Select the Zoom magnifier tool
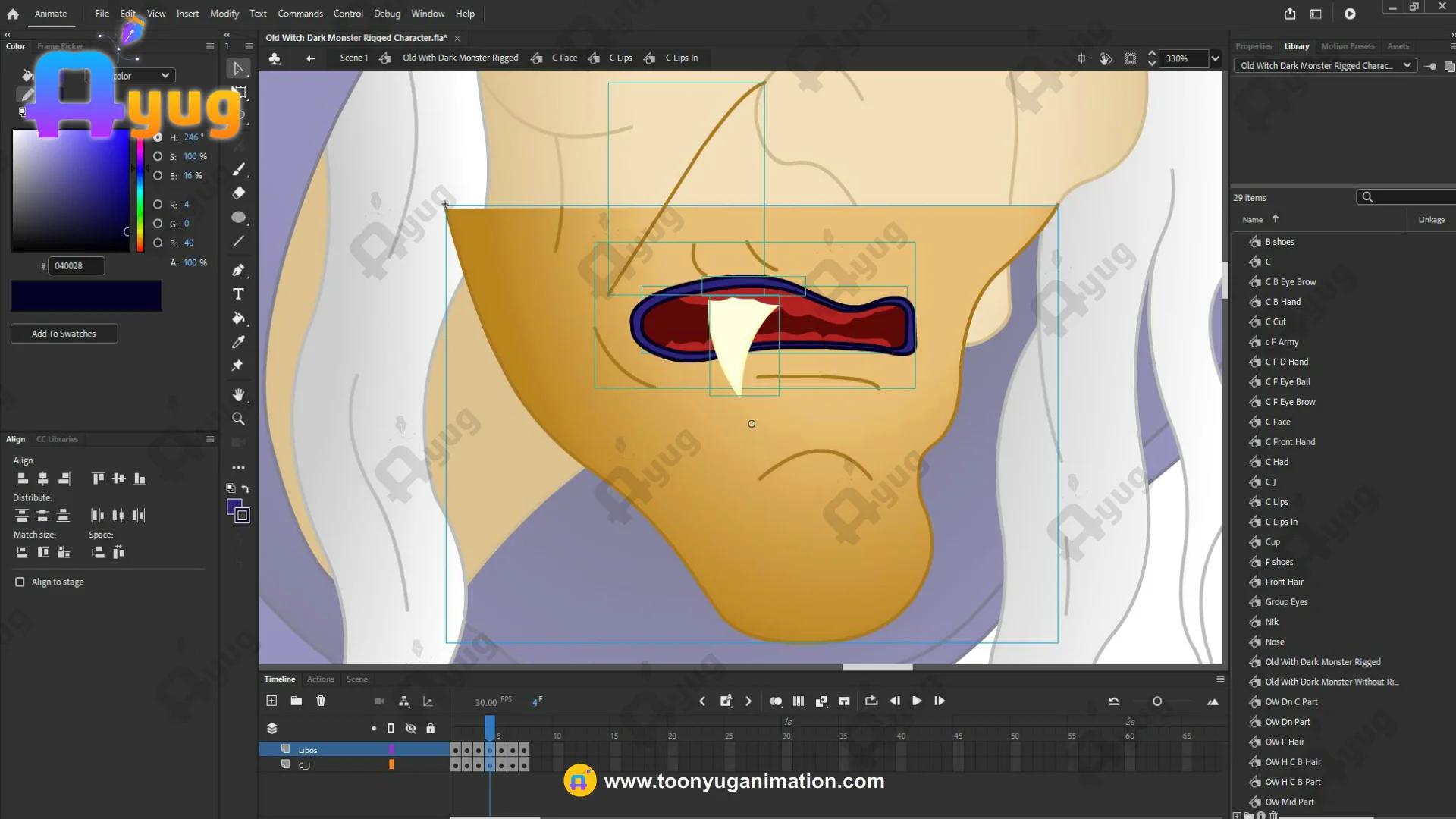 pyautogui.click(x=238, y=419)
